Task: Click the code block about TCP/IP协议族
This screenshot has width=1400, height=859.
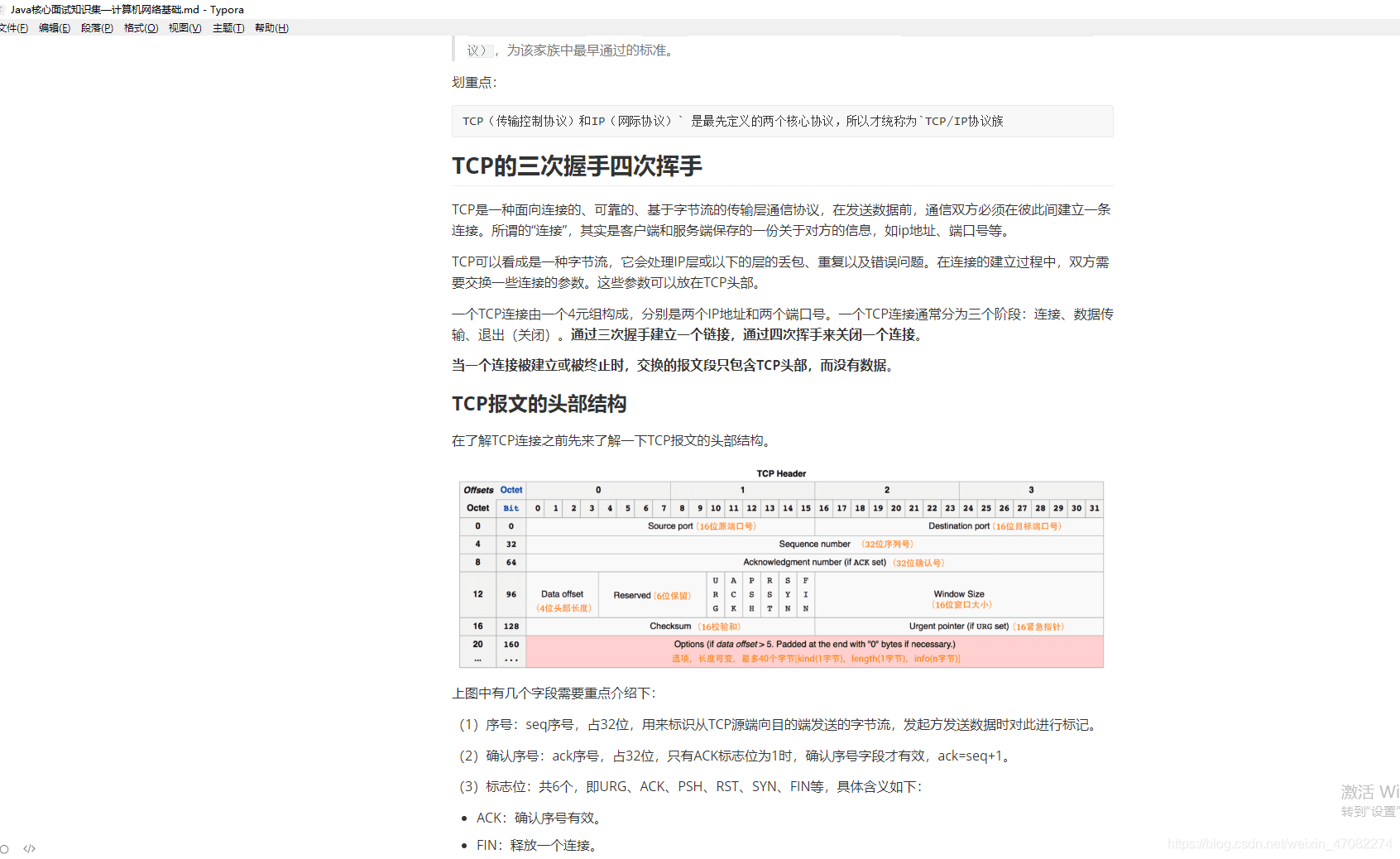Action: pyautogui.click(x=782, y=121)
